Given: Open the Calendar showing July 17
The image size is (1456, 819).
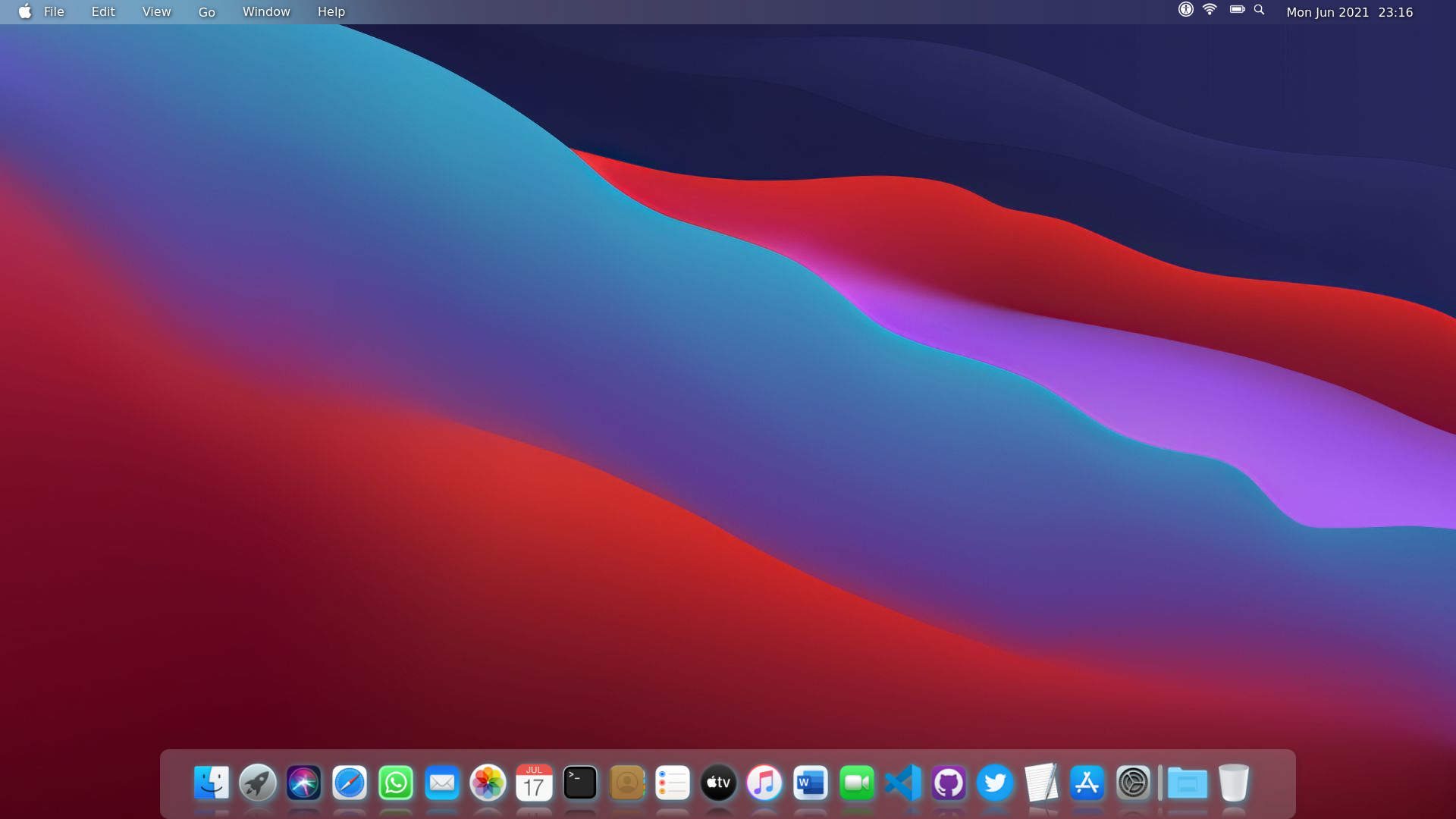Looking at the screenshot, I should (x=534, y=783).
